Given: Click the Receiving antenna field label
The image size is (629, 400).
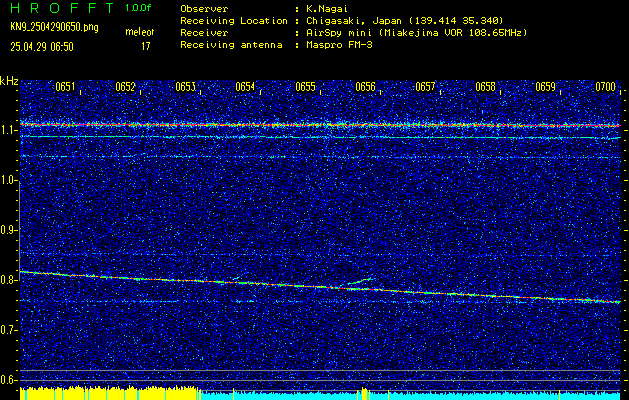Looking at the screenshot, I should [231, 45].
